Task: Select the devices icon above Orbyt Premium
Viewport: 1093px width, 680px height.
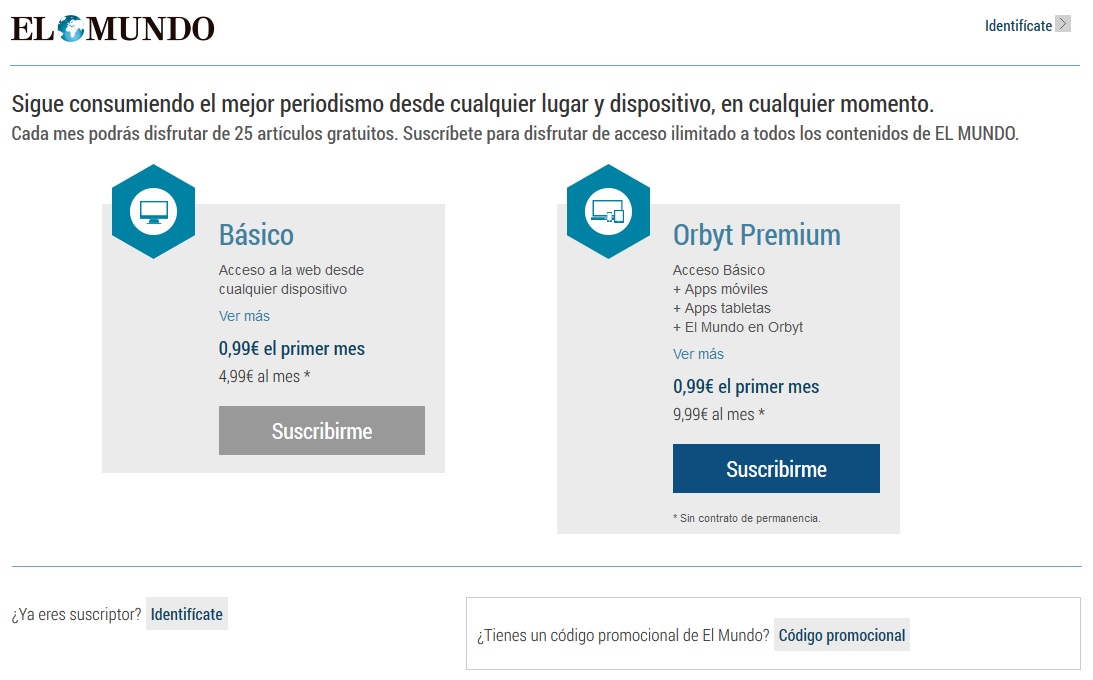Action: [x=608, y=213]
